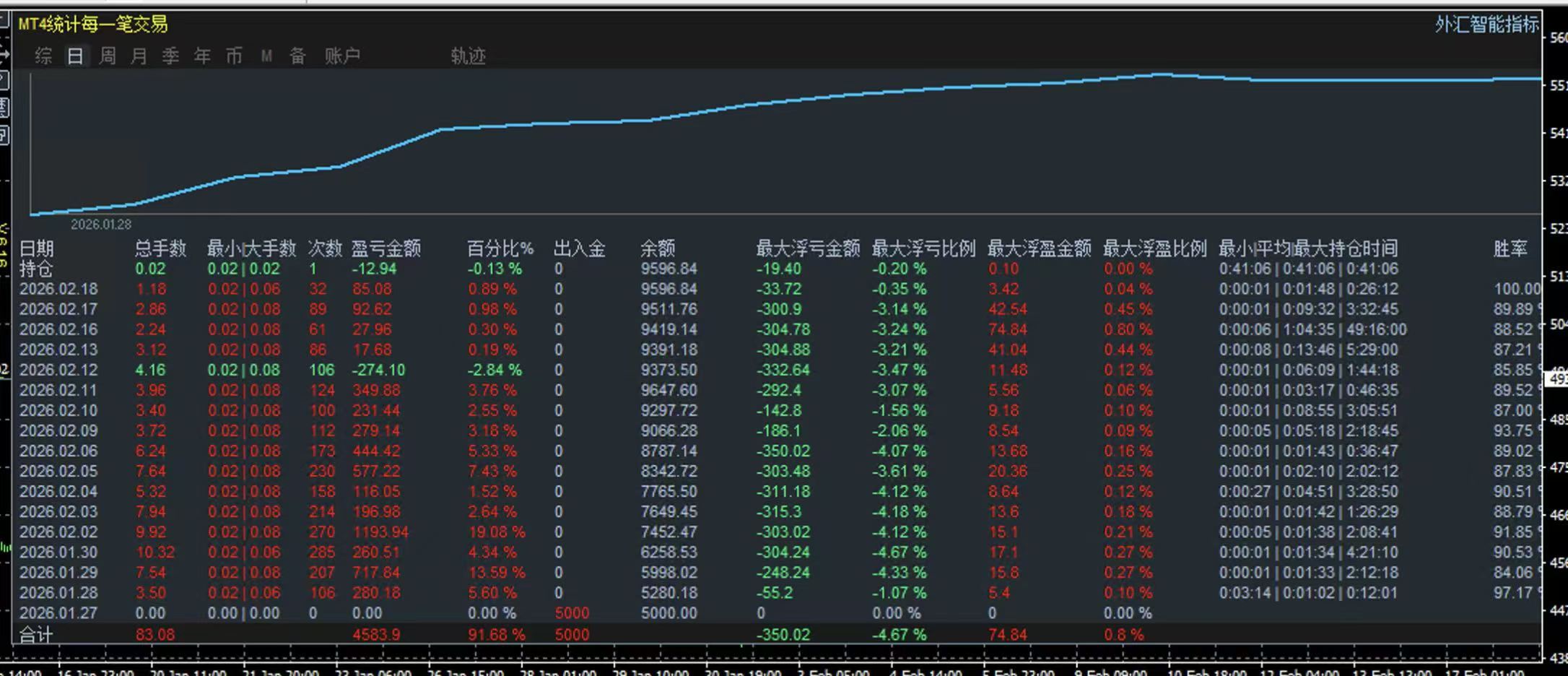Image resolution: width=1568 pixels, height=676 pixels.
Task: Switch to the 月 monthly tab
Action: pyautogui.click(x=139, y=56)
